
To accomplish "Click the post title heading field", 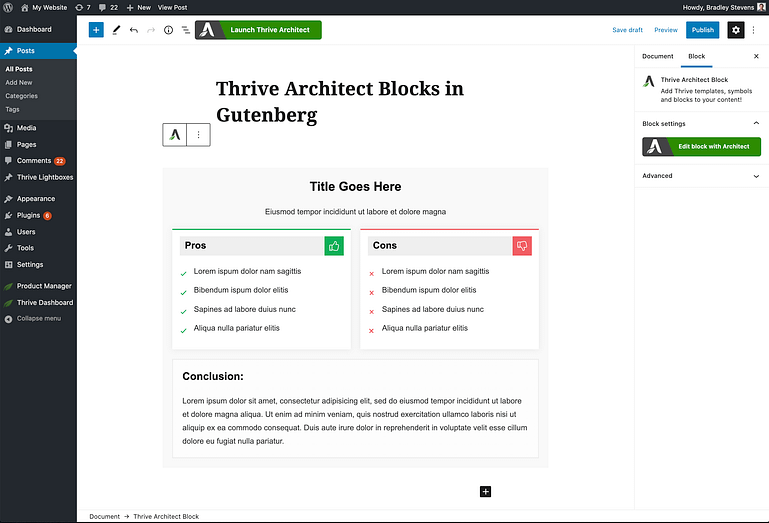I will tap(340, 101).
